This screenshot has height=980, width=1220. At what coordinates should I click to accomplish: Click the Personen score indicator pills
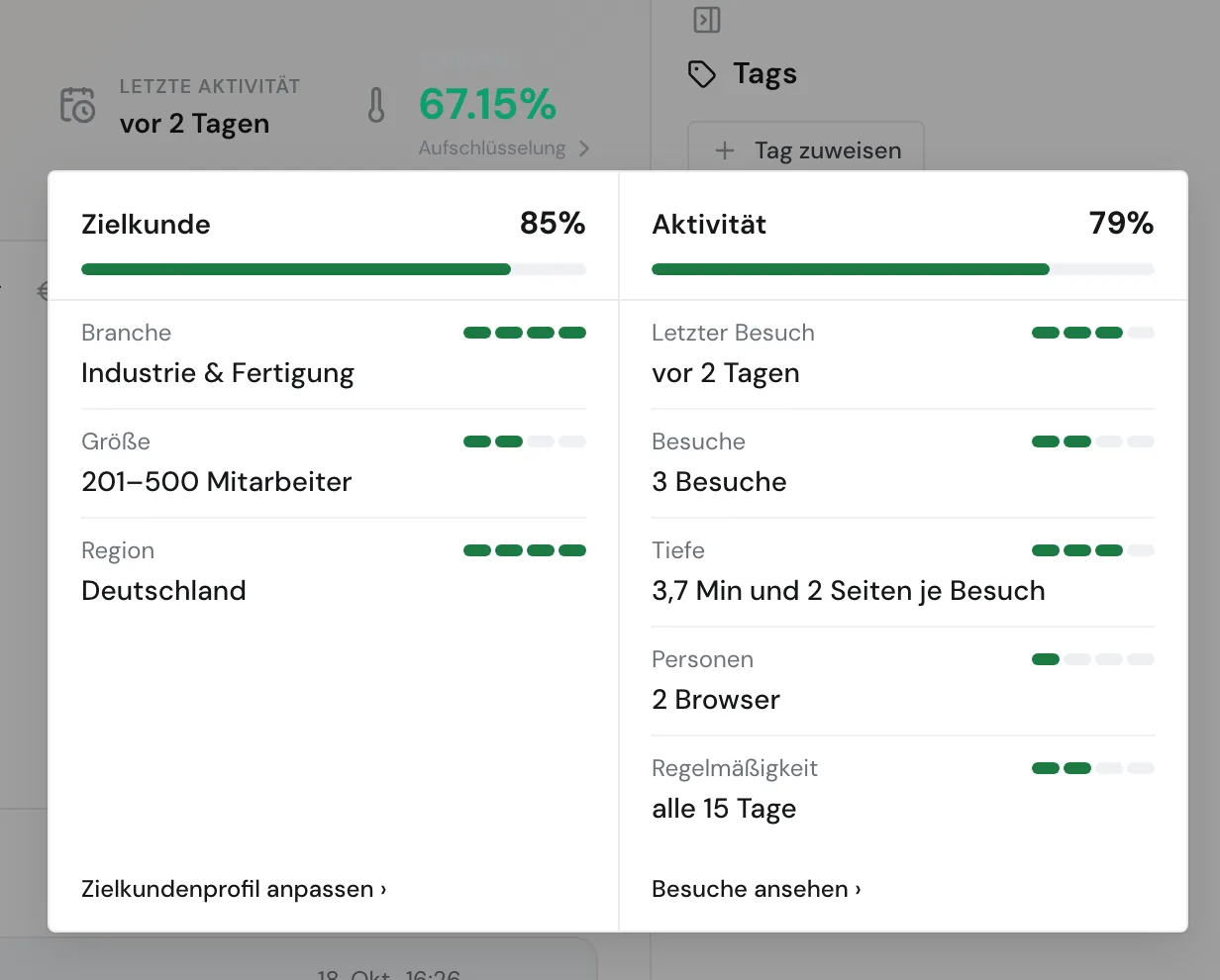1093,659
